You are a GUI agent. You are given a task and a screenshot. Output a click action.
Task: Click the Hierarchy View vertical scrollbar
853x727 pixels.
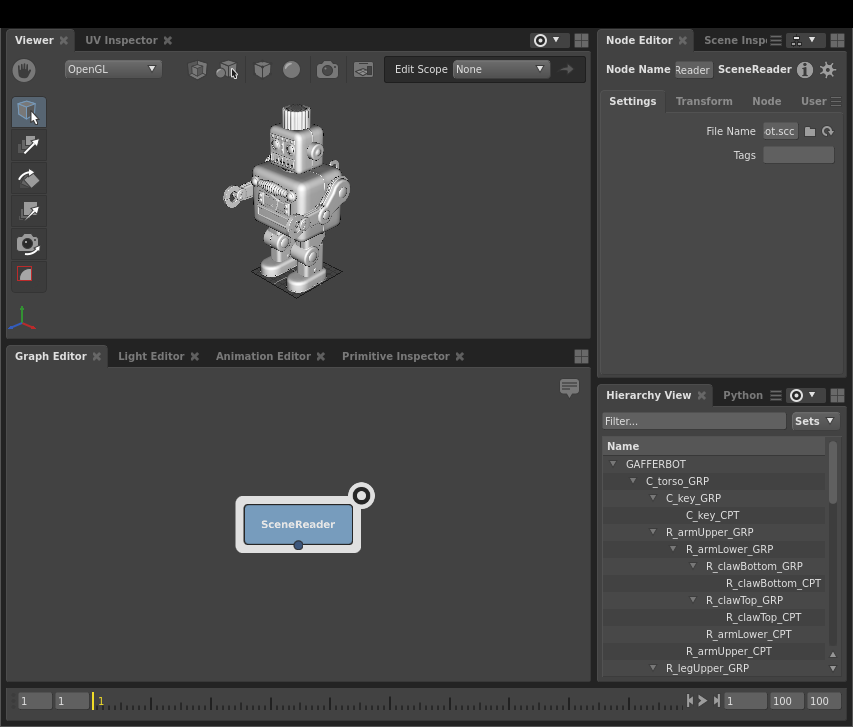click(832, 472)
